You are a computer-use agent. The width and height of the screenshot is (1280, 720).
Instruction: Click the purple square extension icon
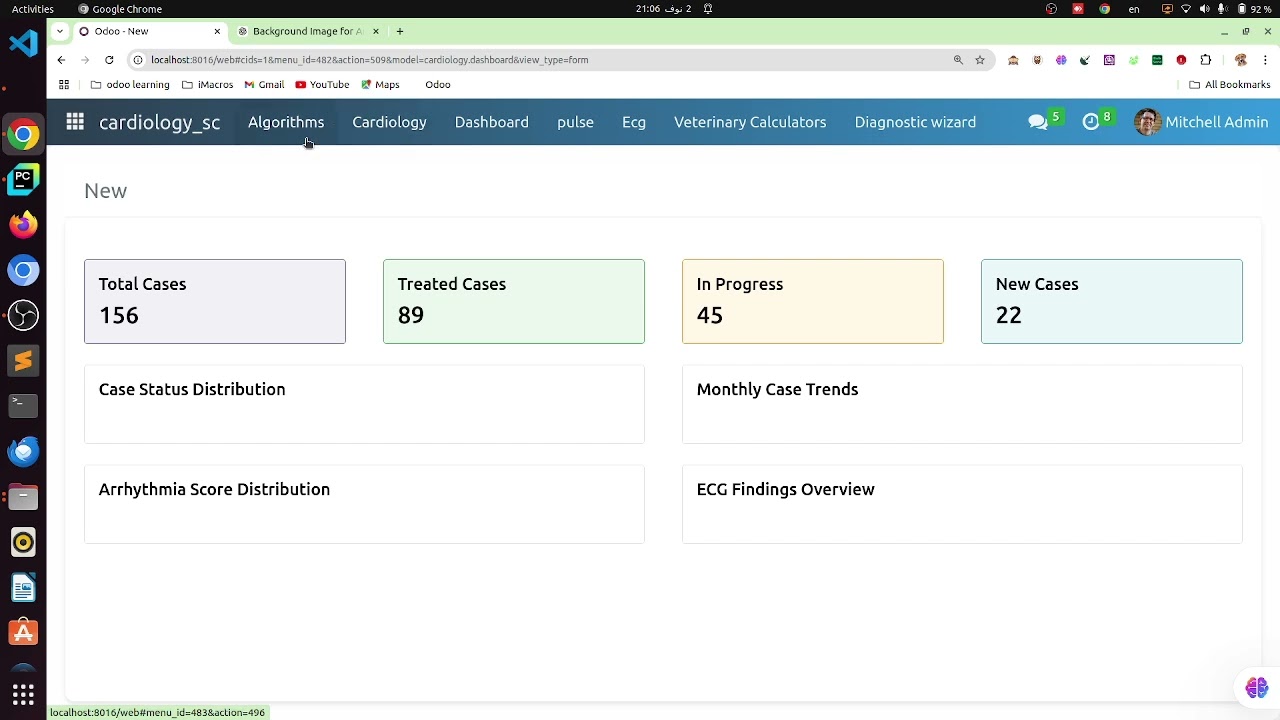tap(1109, 60)
